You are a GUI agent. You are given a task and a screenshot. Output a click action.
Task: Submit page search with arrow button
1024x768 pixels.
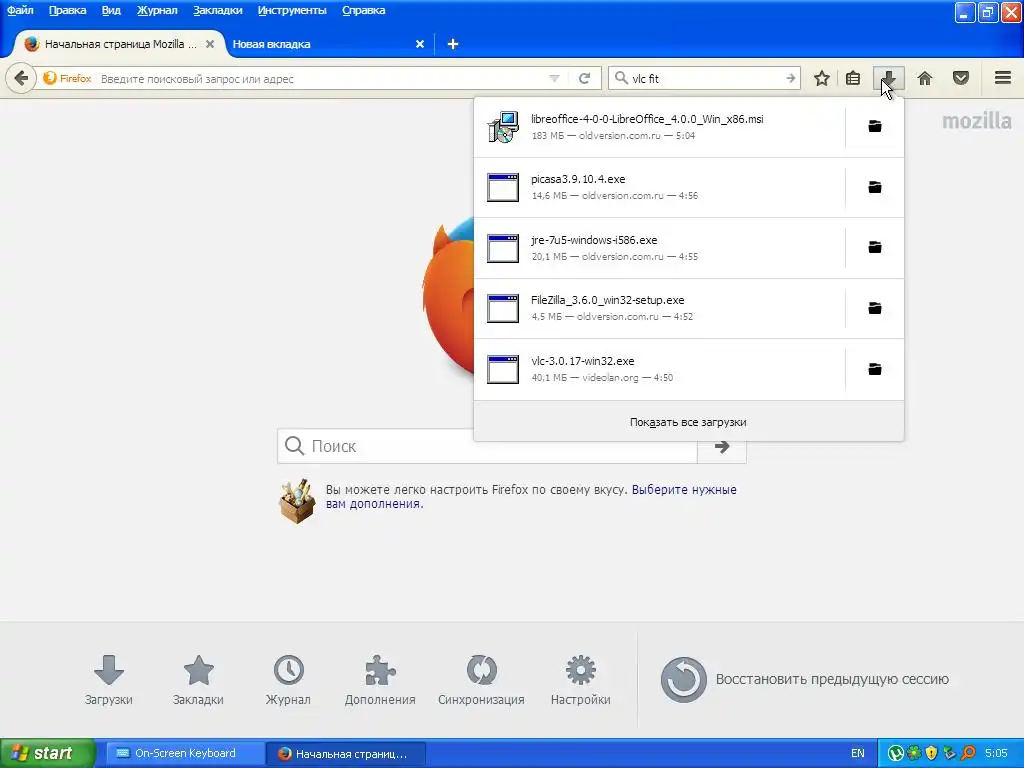(x=722, y=447)
